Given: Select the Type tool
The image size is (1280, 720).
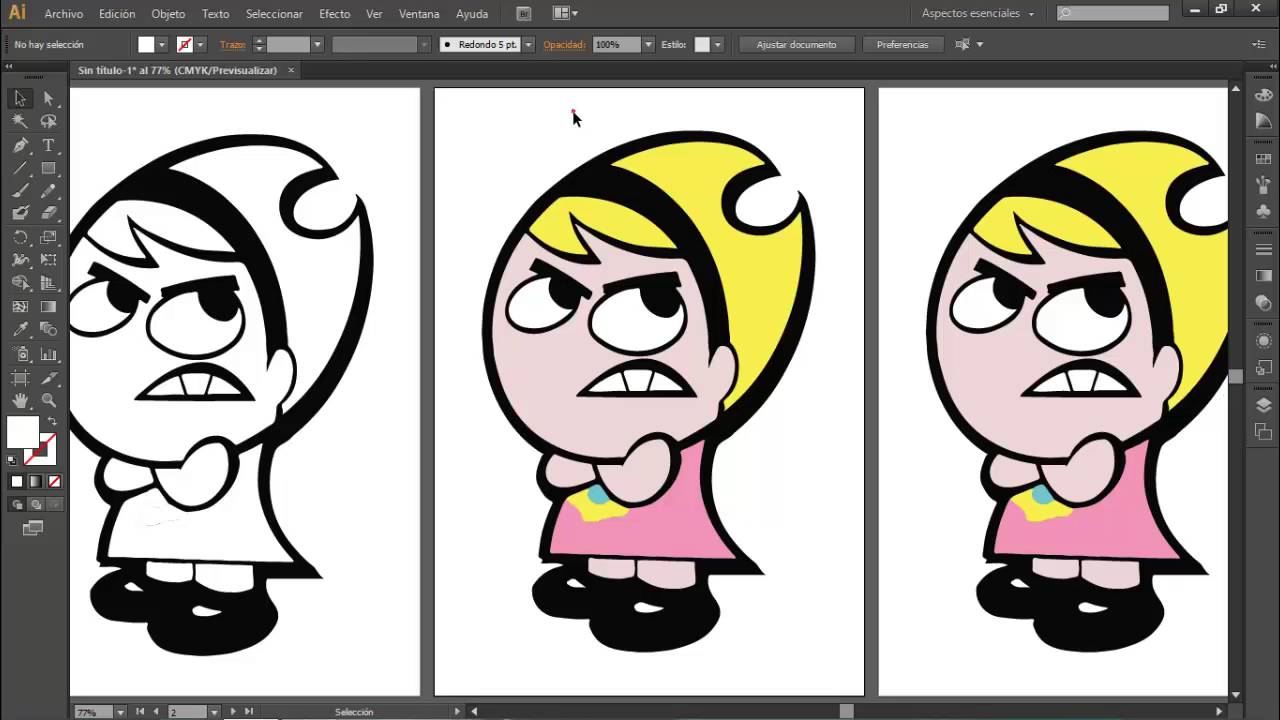Looking at the screenshot, I should tap(48, 145).
